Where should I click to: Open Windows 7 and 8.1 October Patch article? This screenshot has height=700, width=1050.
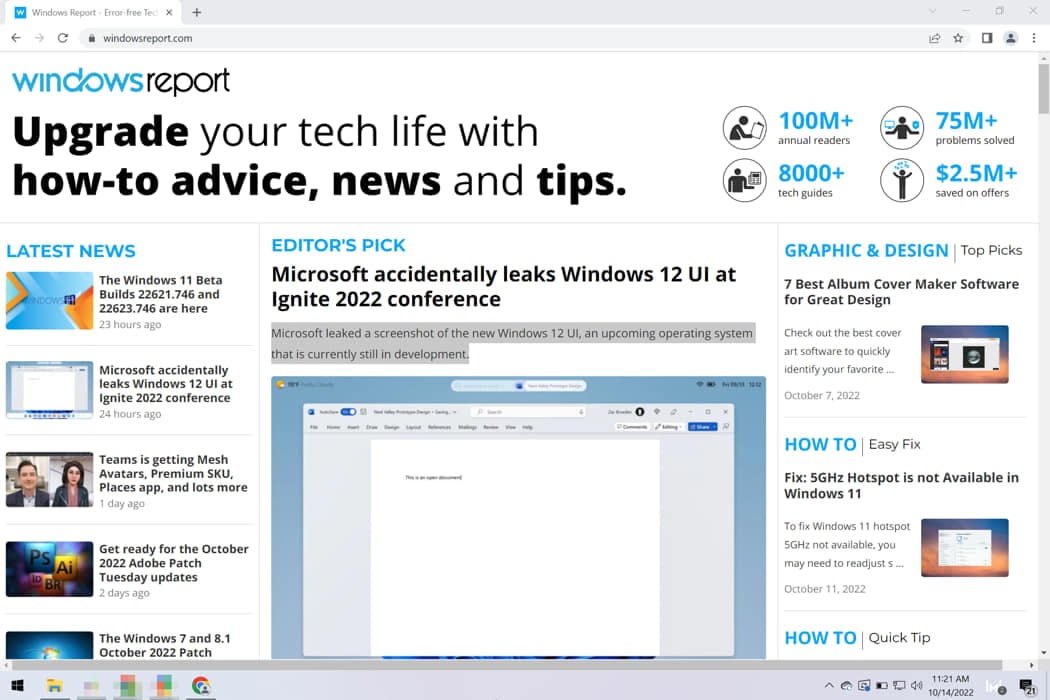pos(165,645)
